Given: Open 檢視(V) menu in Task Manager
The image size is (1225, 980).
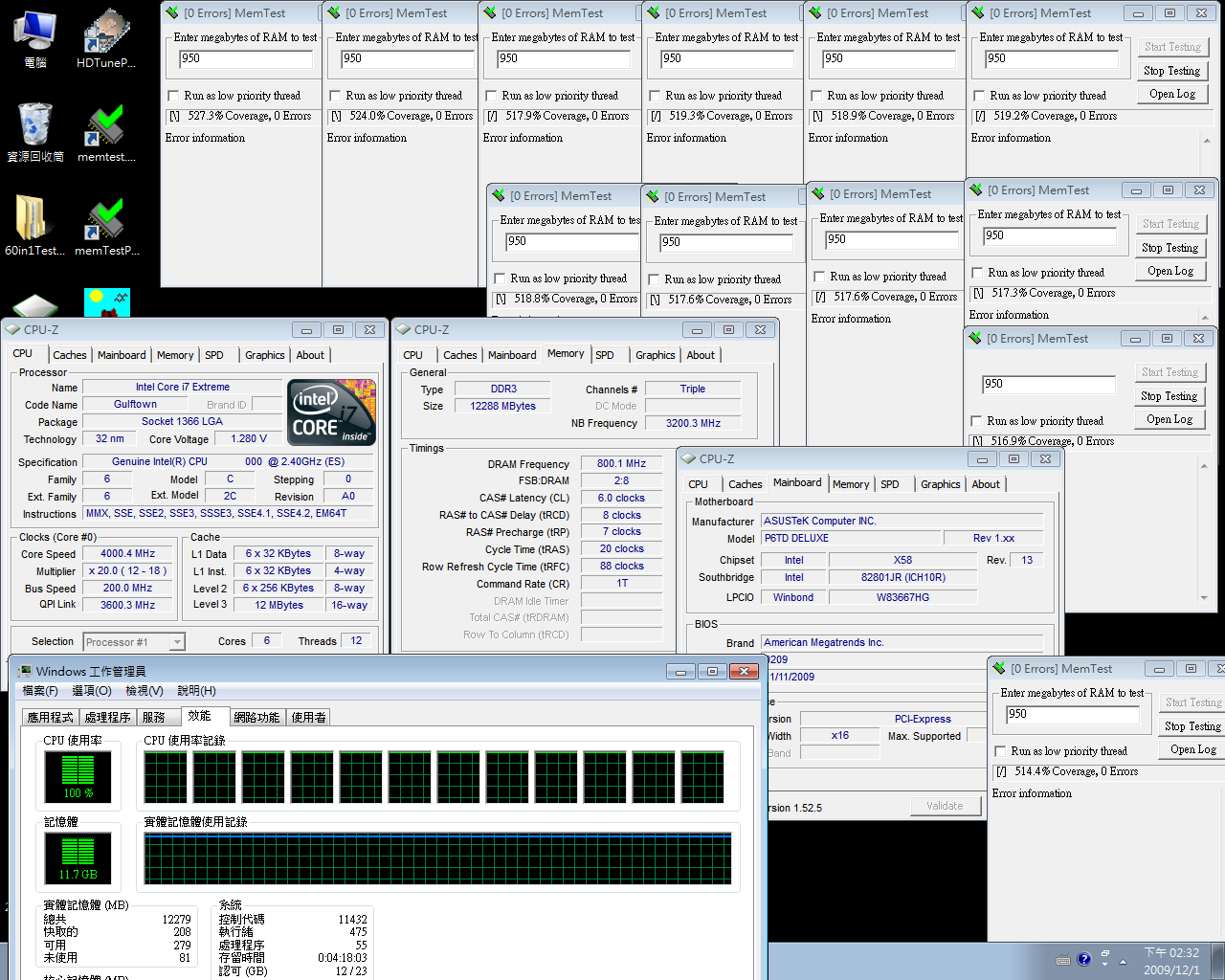Looking at the screenshot, I should point(145,690).
